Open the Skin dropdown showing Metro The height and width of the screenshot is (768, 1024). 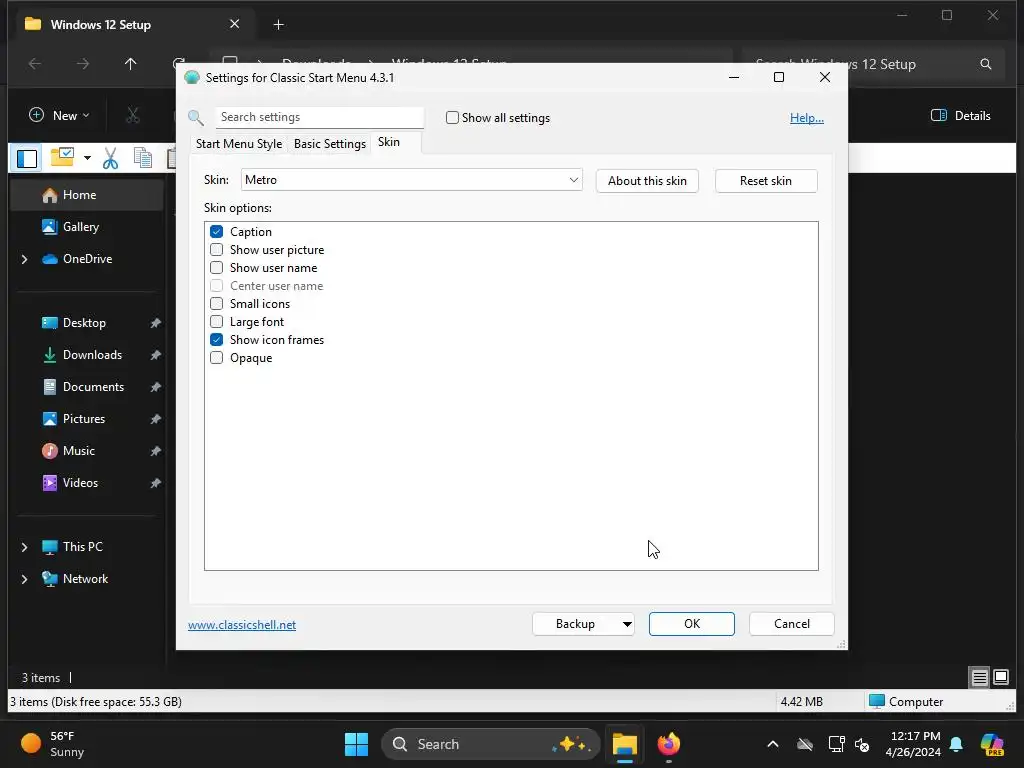411,180
